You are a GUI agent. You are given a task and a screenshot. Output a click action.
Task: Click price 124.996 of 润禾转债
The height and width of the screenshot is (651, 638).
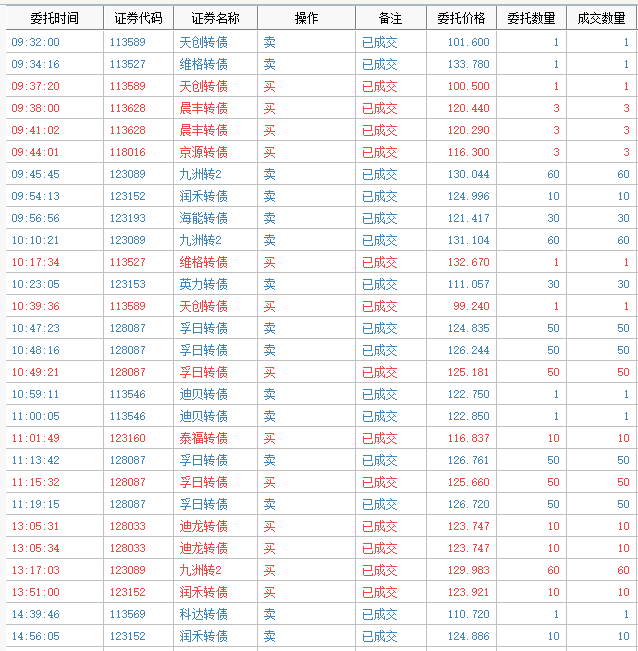(468, 196)
